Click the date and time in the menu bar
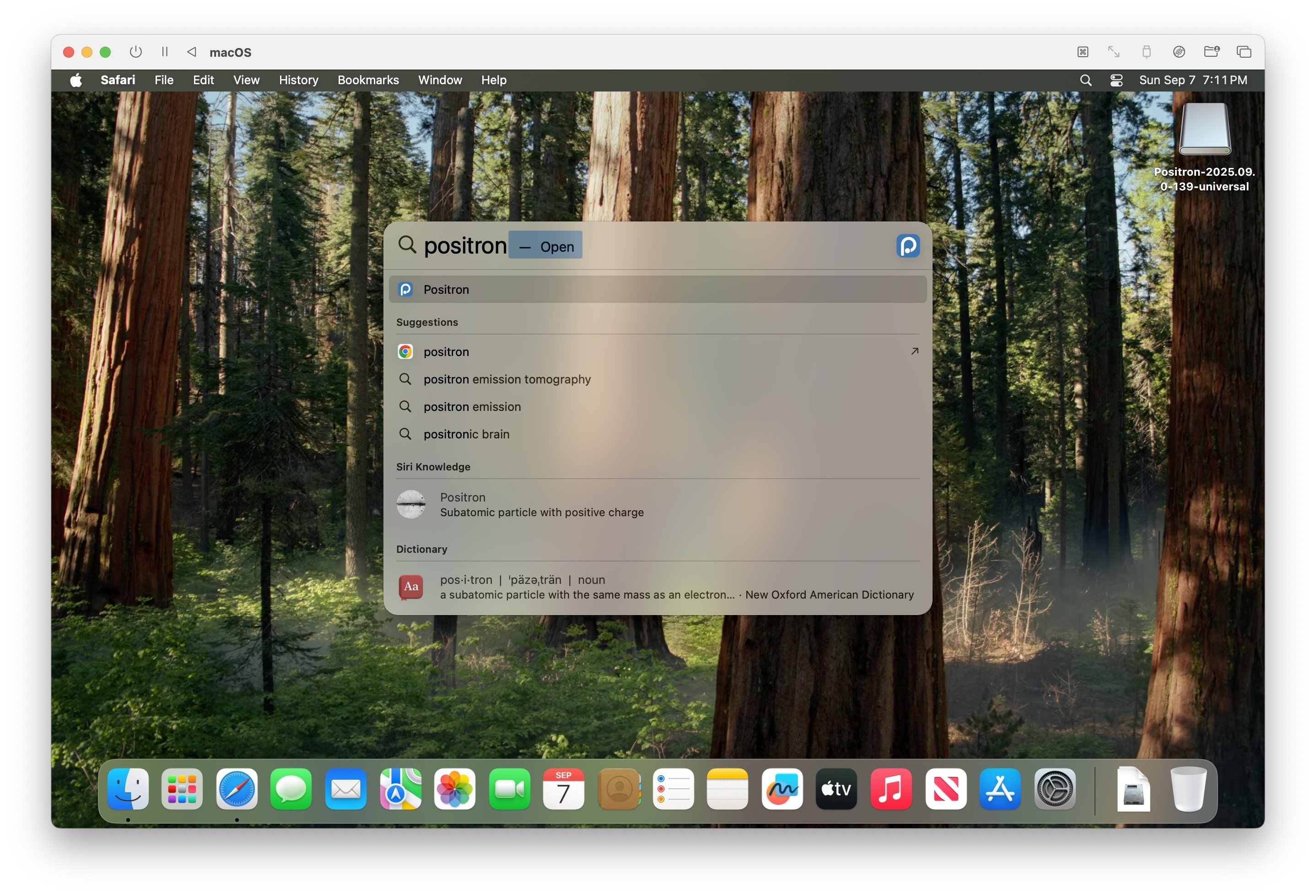This screenshot has width=1316, height=896. 1192,80
